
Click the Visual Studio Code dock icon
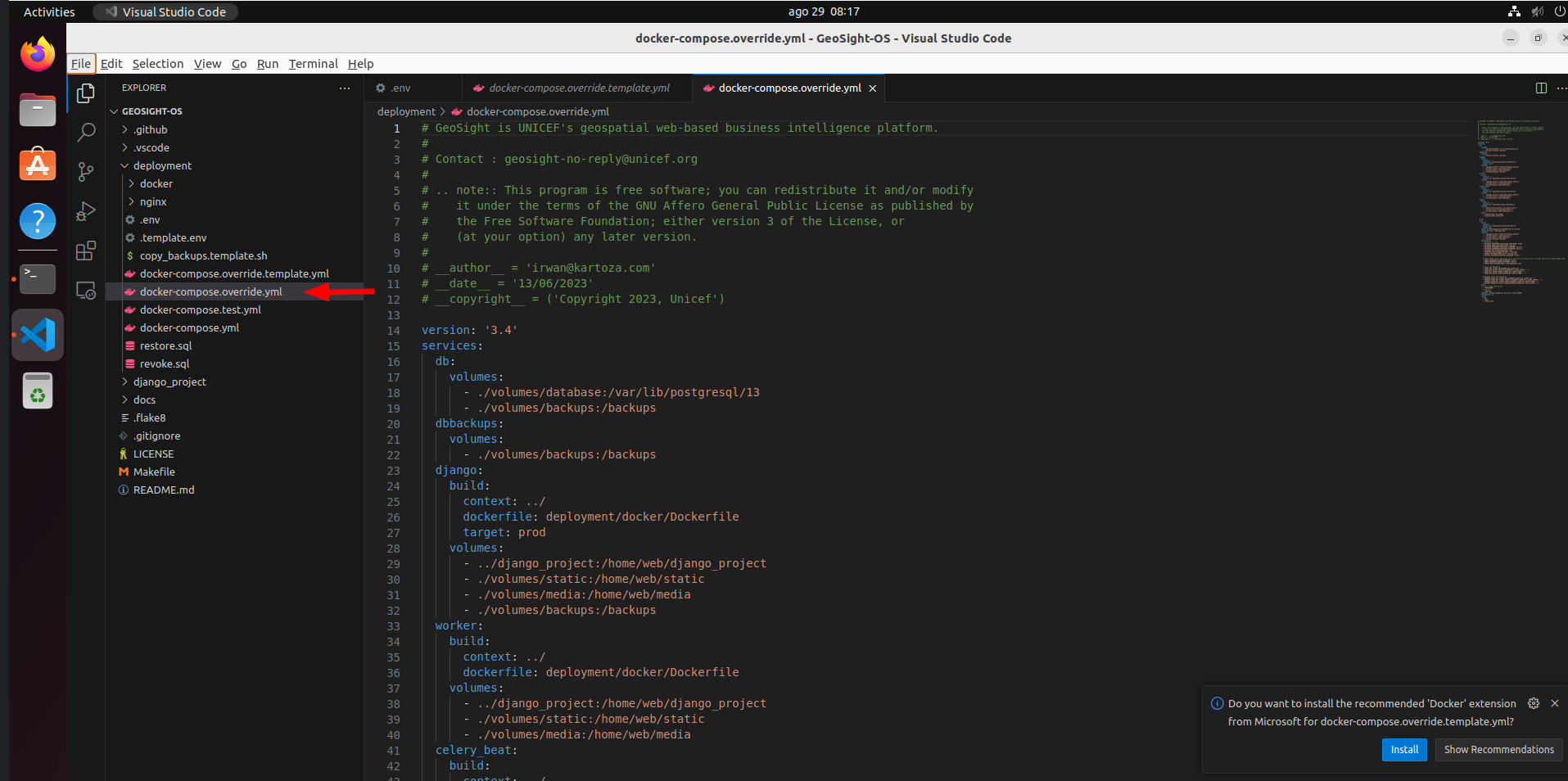click(38, 335)
